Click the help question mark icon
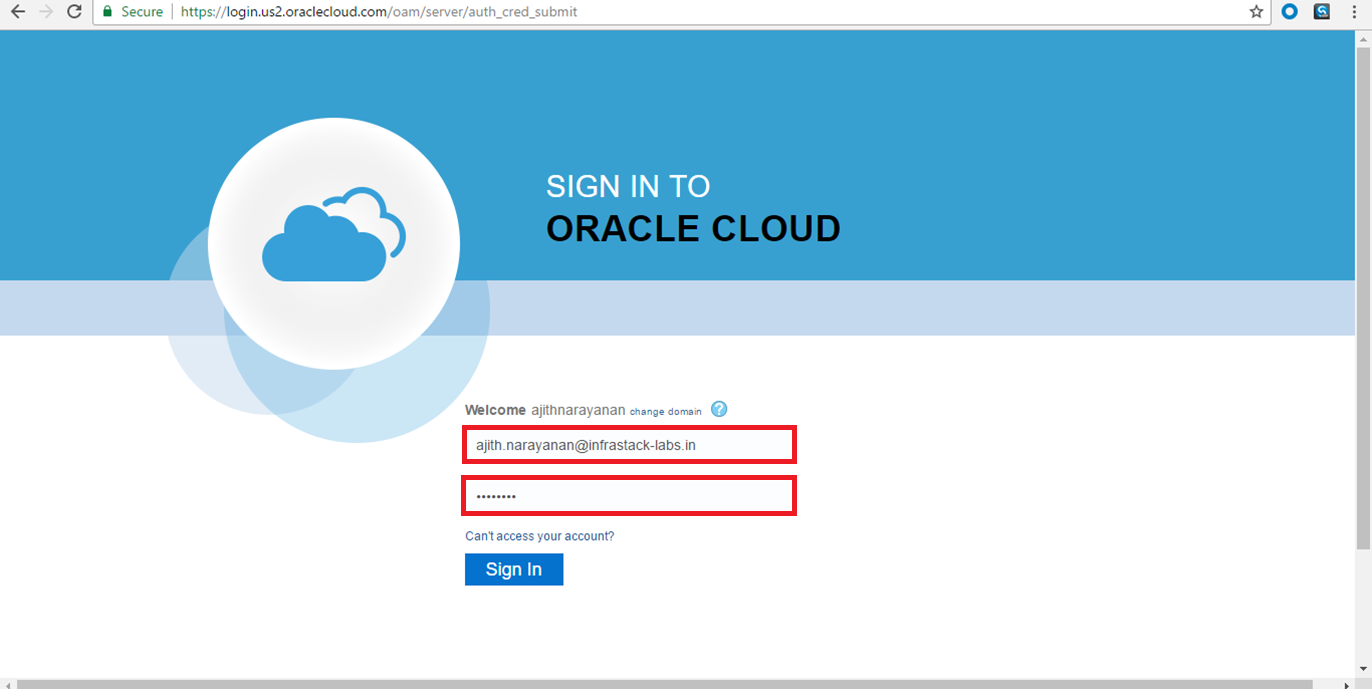 [x=719, y=409]
